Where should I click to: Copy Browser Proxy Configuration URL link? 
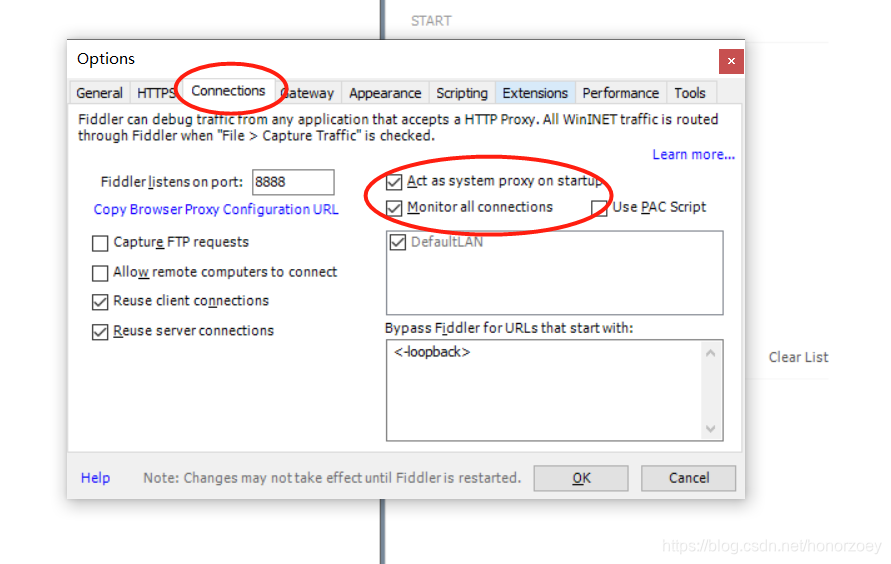pos(216,210)
